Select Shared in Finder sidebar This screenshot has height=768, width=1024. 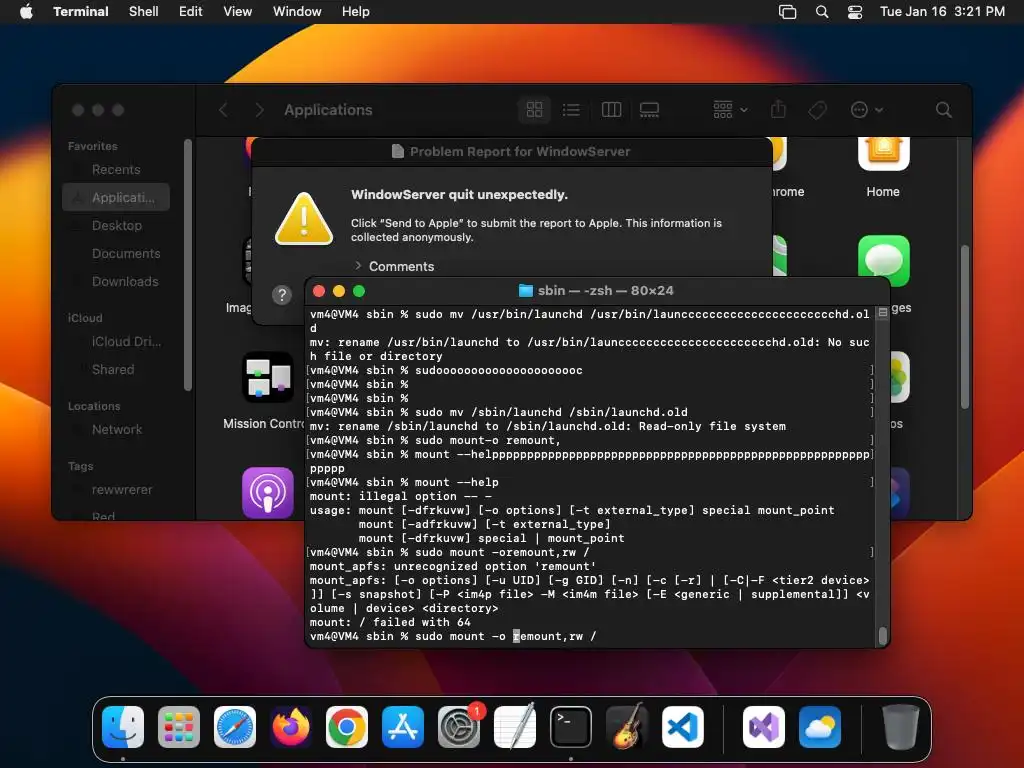pyautogui.click(x=116, y=370)
